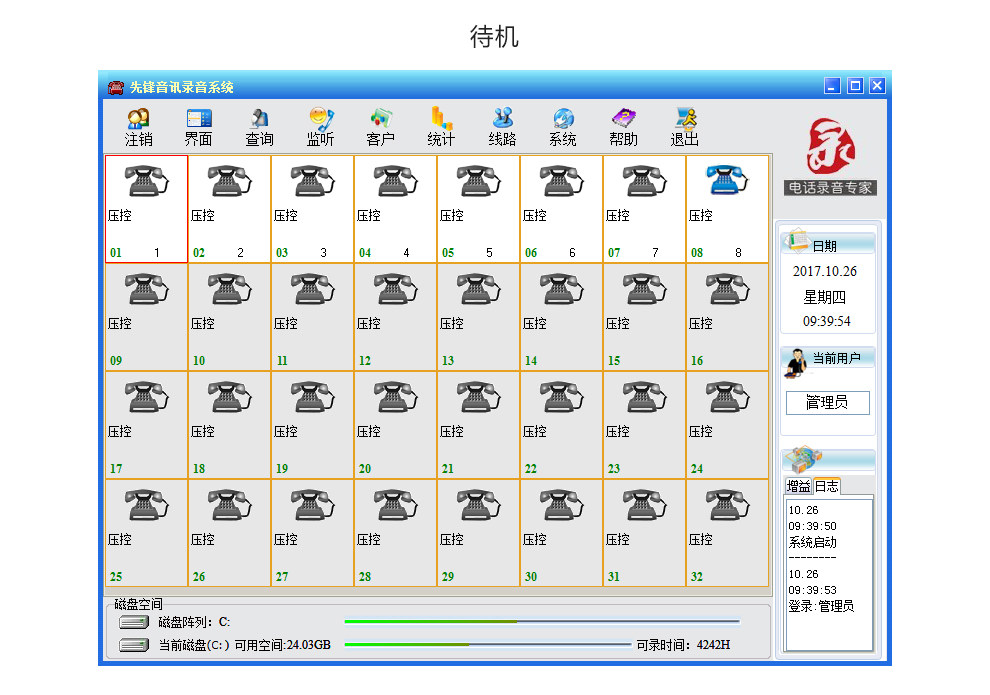Select channel 16 phone icon
The height and width of the screenshot is (695, 990).
coord(727,289)
